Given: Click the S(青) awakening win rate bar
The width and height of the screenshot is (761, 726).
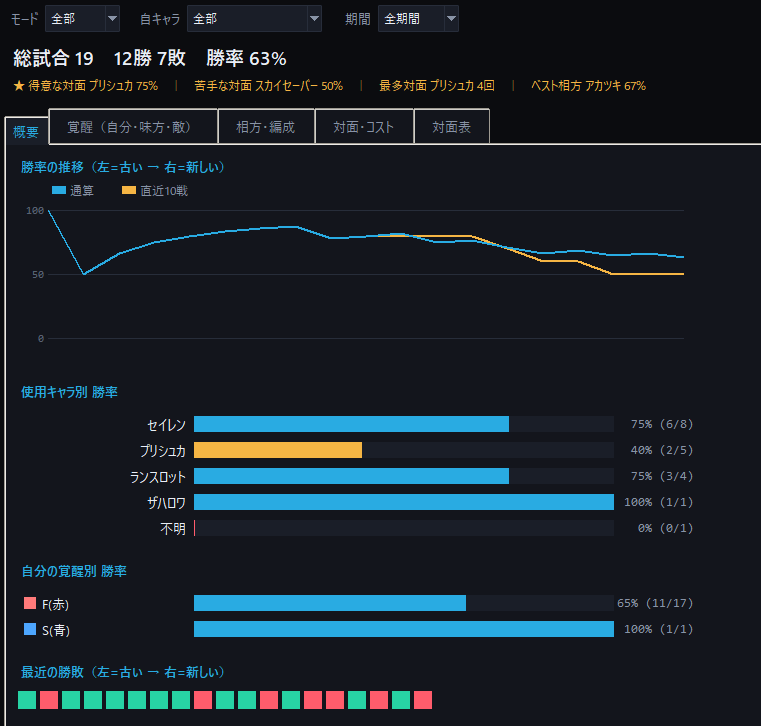Looking at the screenshot, I should pyautogui.click(x=404, y=629).
